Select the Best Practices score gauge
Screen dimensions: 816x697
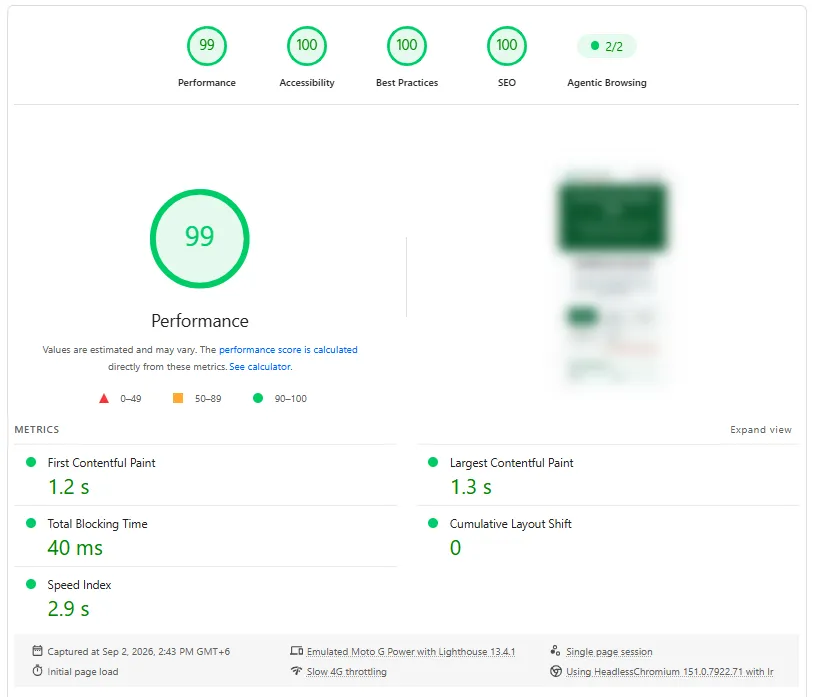click(406, 46)
